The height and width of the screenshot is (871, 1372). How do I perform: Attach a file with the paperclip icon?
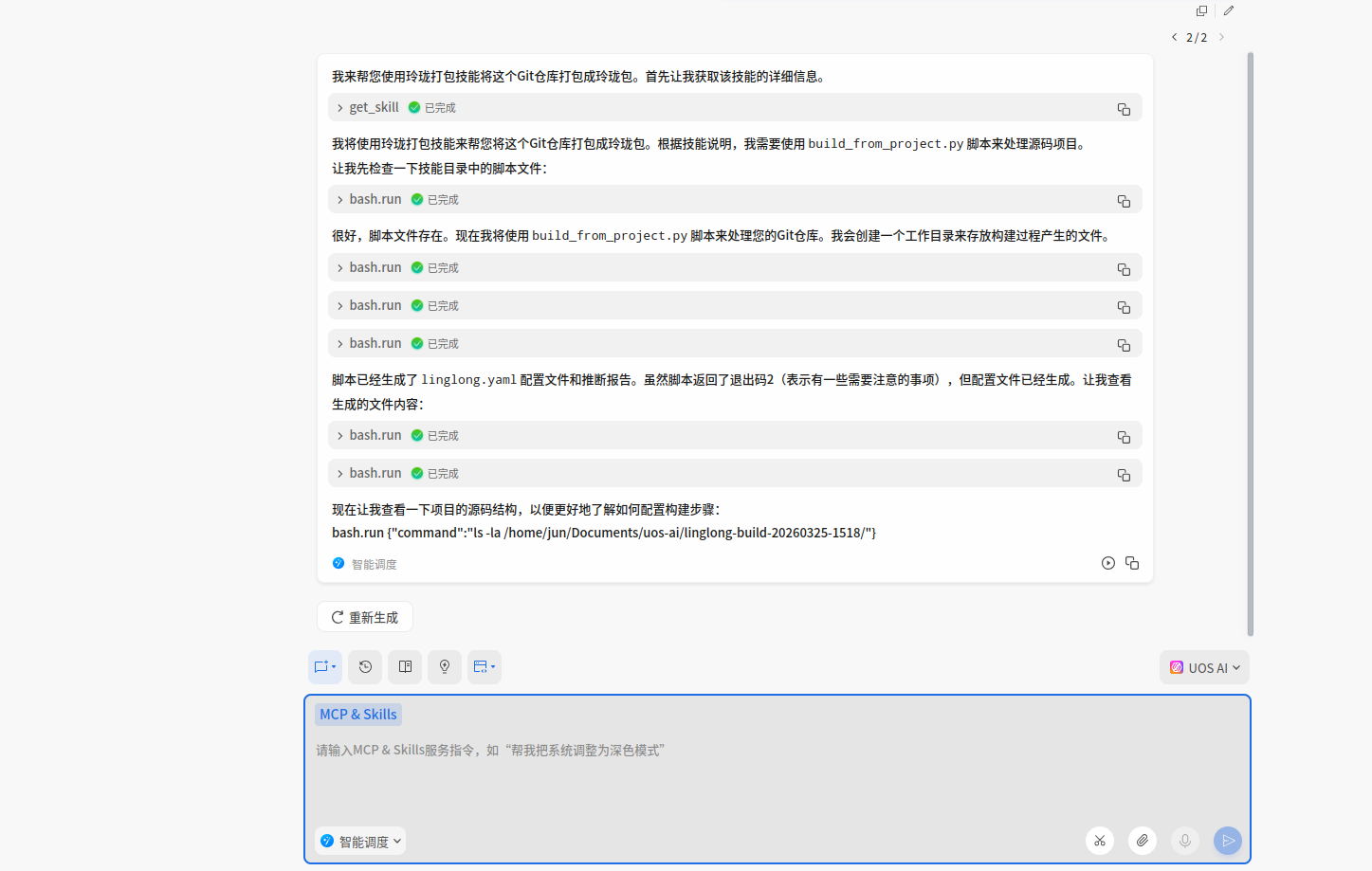[1143, 841]
